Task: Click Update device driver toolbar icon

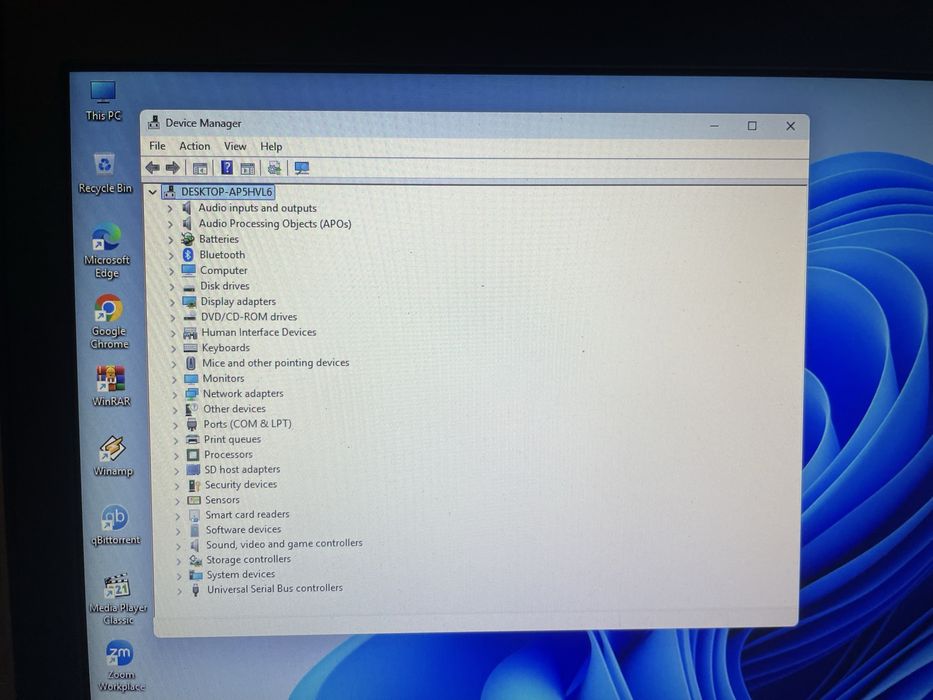Action: (x=274, y=168)
